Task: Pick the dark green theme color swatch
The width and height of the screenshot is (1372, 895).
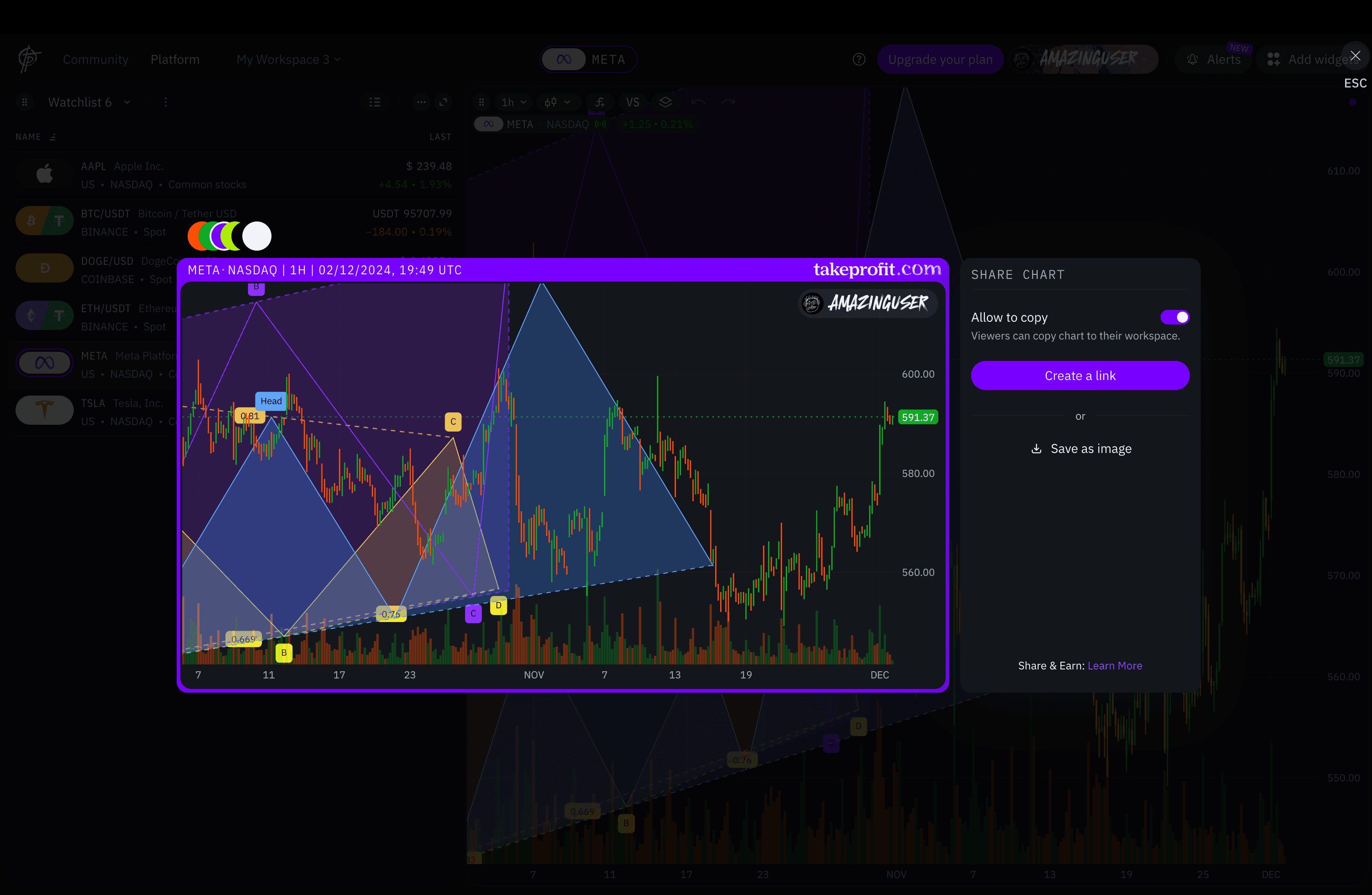Action: pyautogui.click(x=205, y=236)
